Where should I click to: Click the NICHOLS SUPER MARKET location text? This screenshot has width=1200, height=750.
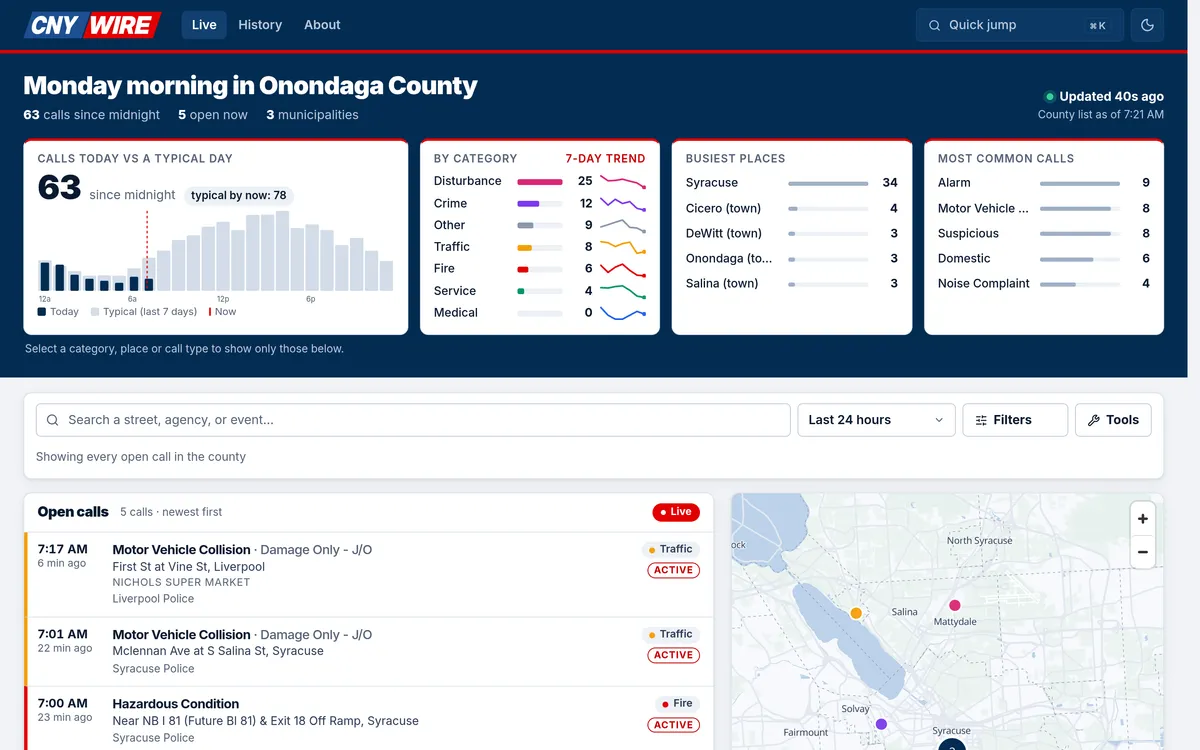coord(181,582)
